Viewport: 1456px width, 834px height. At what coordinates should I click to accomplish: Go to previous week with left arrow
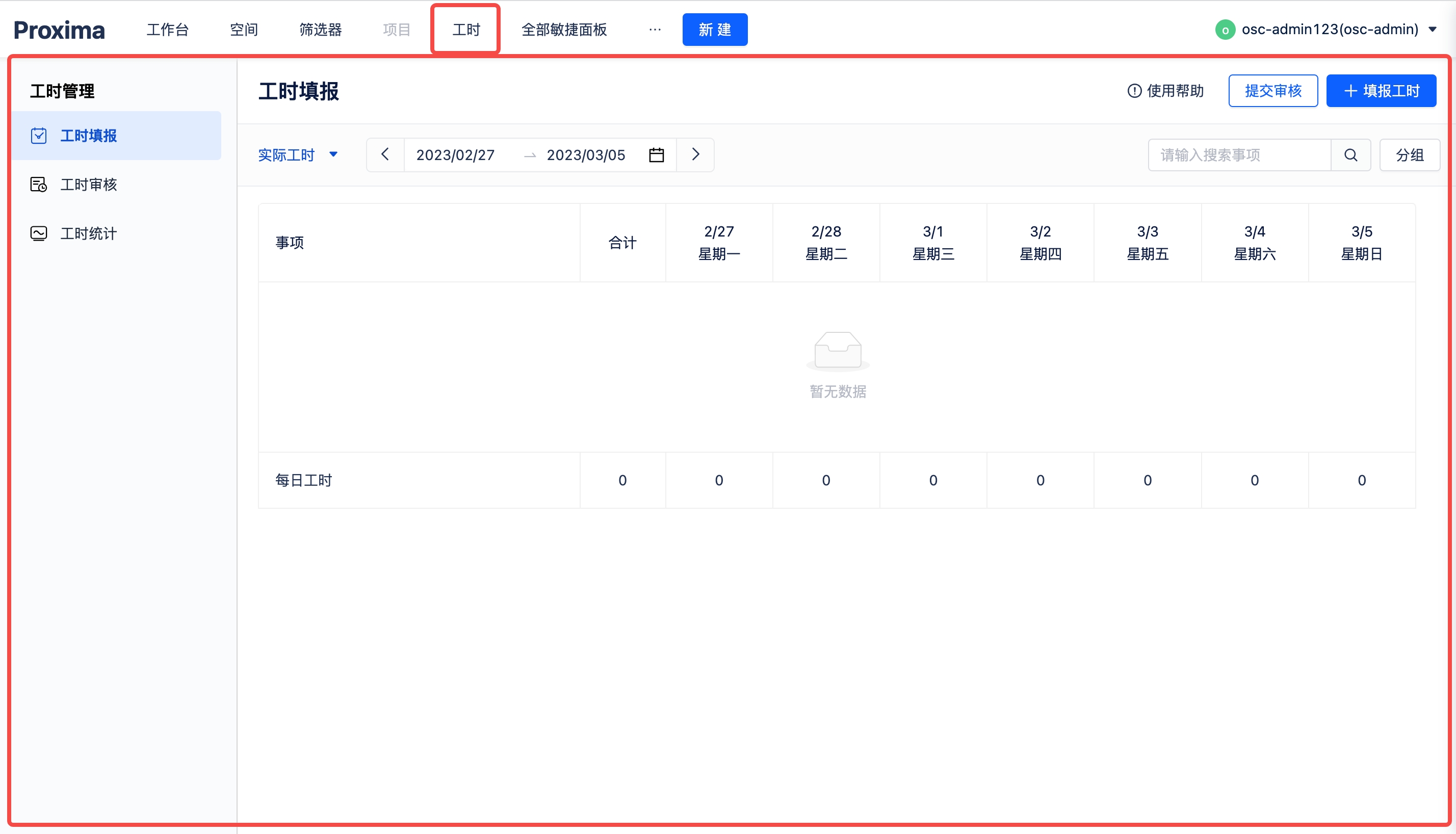click(x=385, y=154)
